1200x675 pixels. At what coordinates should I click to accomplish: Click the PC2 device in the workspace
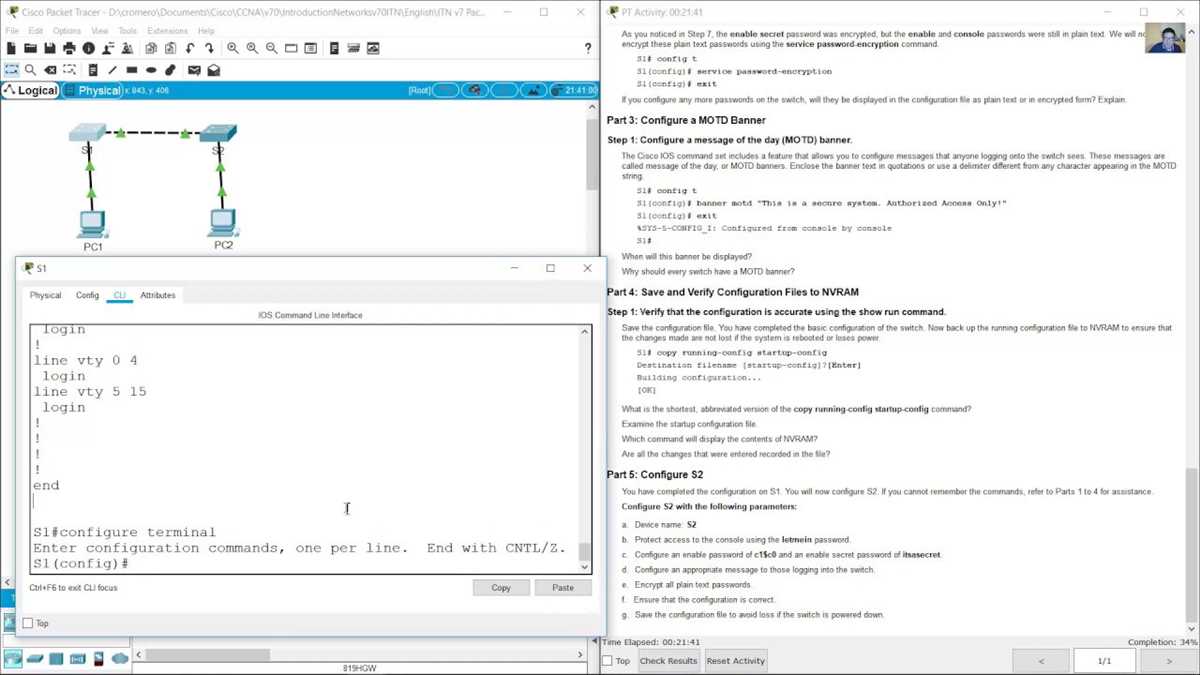[222, 224]
